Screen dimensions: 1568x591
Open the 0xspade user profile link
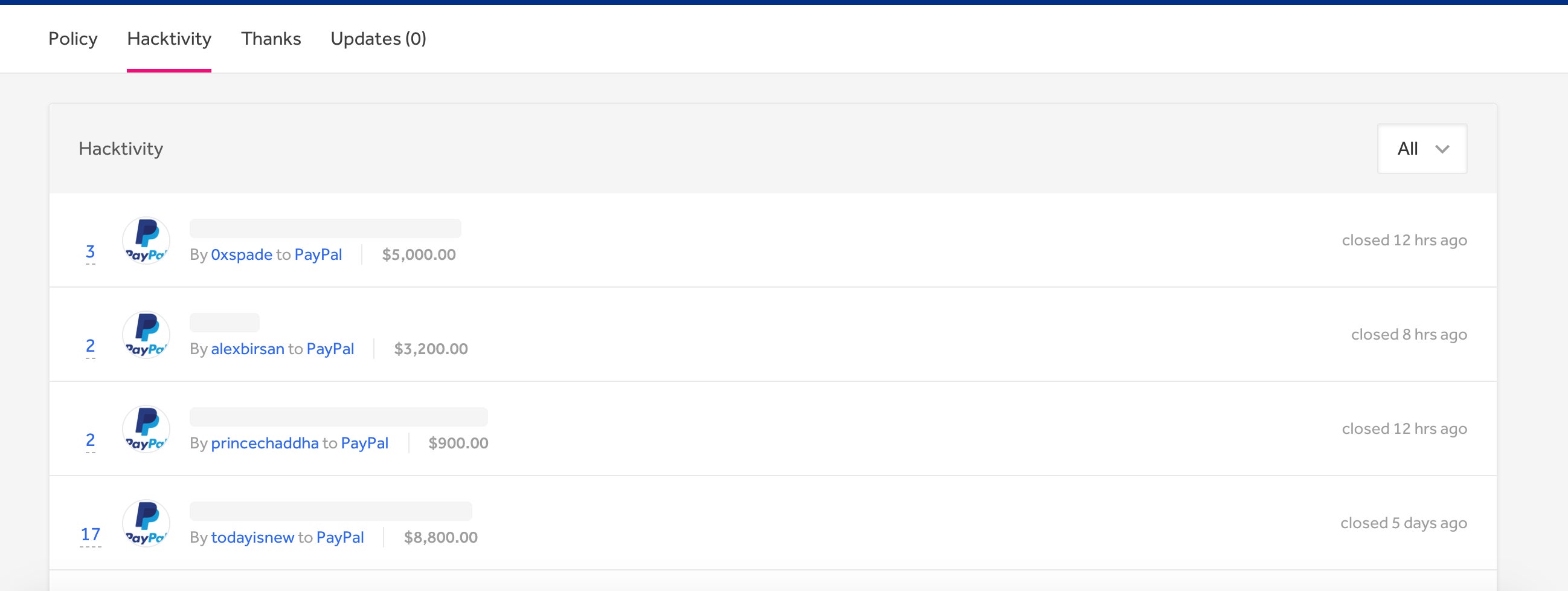(x=242, y=254)
